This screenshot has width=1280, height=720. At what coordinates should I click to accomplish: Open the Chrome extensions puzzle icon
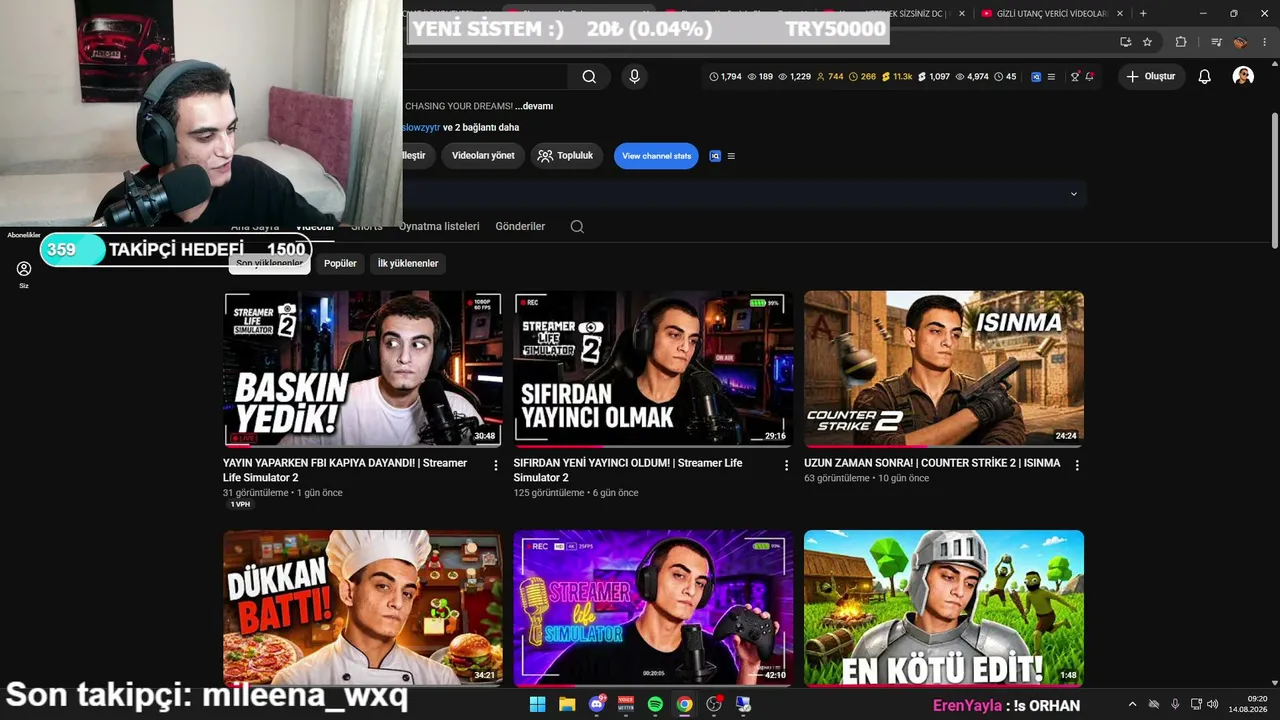pyautogui.click(x=1181, y=42)
